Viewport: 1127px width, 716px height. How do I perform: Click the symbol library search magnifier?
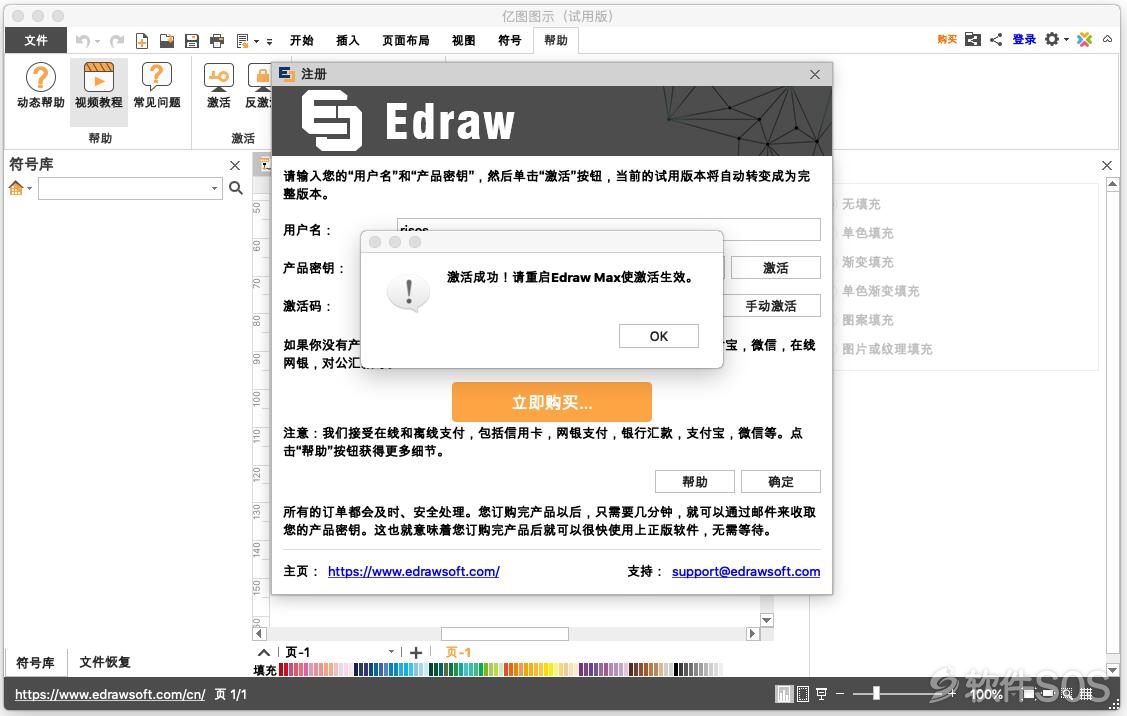(x=236, y=188)
